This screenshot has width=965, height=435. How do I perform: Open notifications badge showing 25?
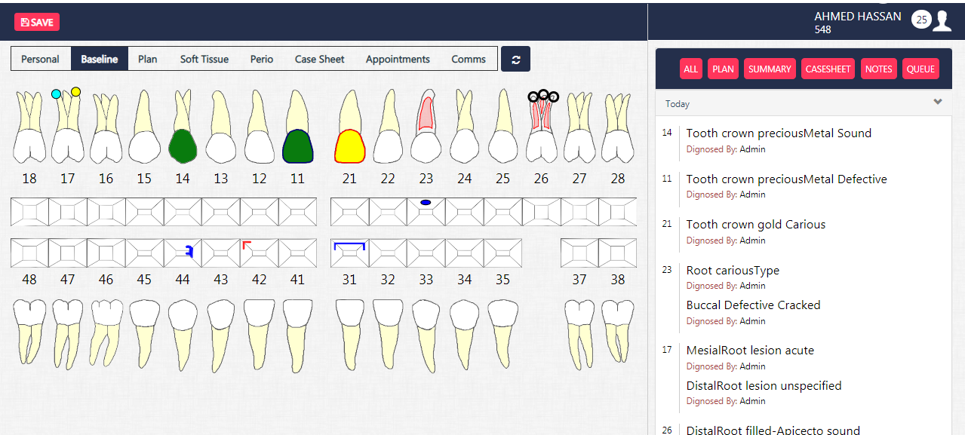pos(921,20)
